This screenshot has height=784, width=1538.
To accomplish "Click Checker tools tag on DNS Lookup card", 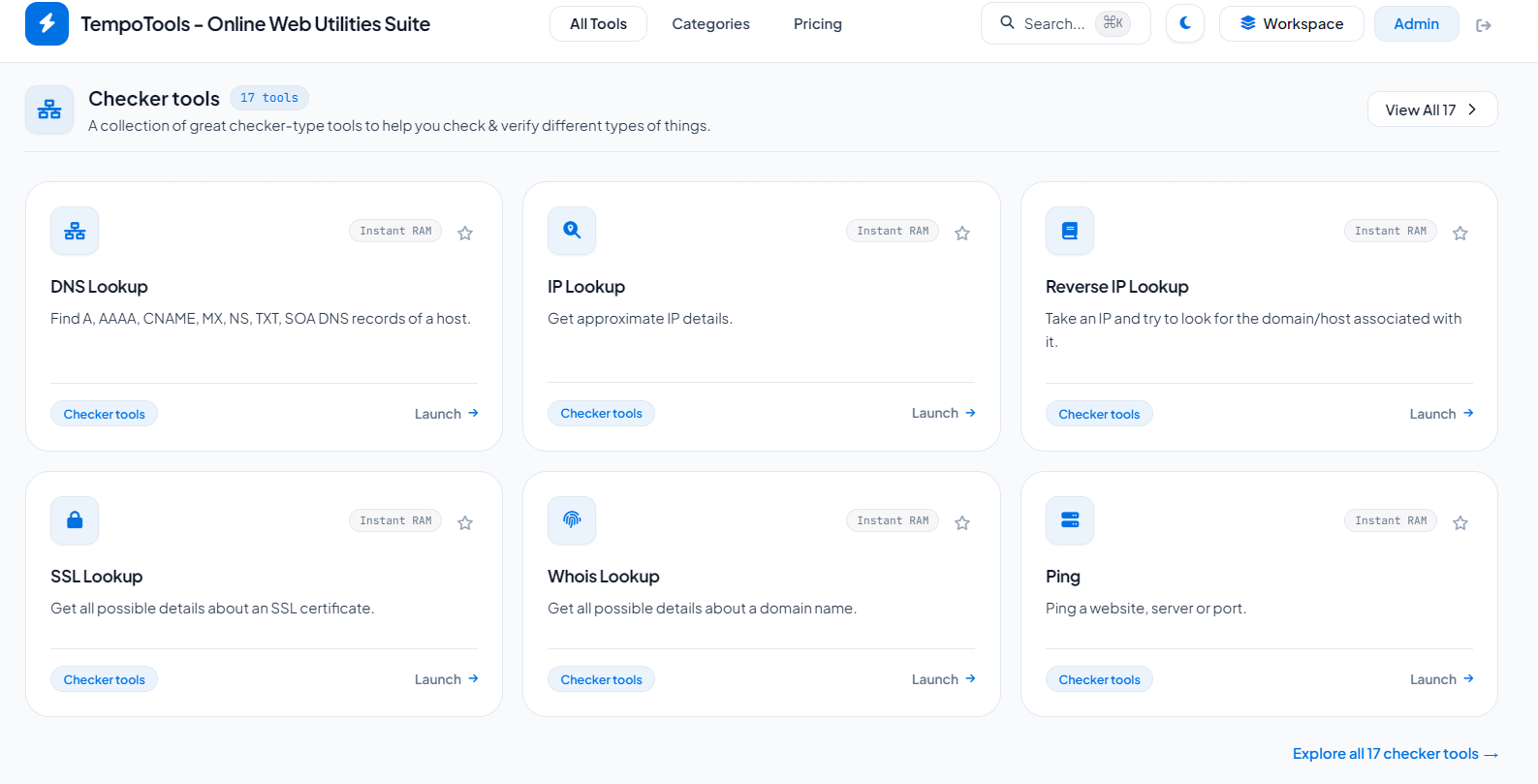I will click(104, 414).
